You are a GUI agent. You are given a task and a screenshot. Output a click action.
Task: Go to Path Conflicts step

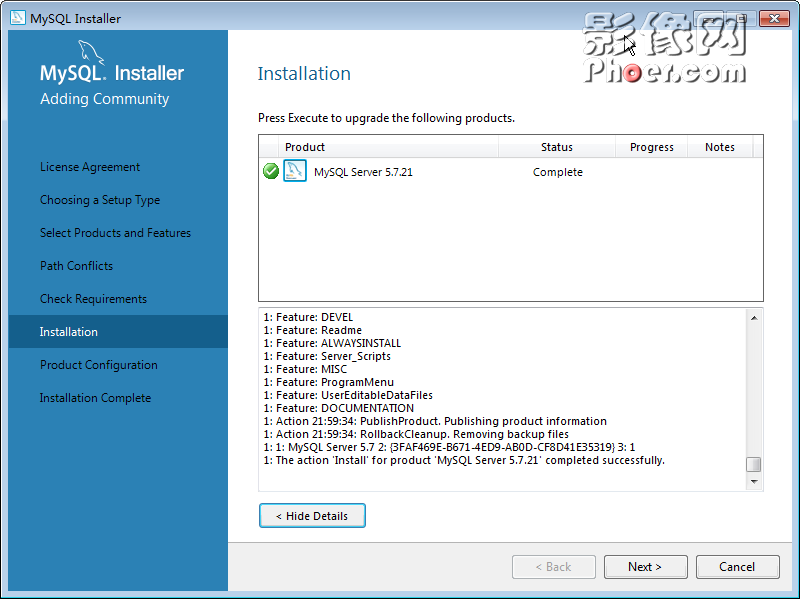(77, 266)
